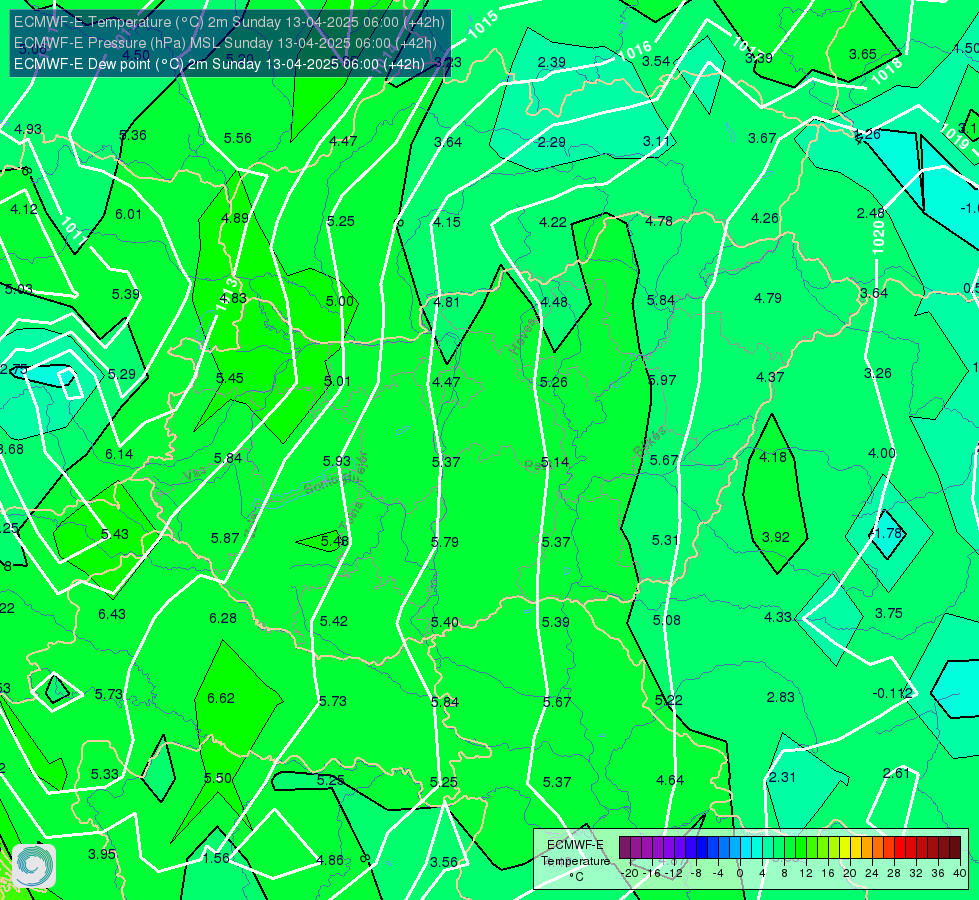Click the yellow swatch at 20 in legend
979x900 pixels.
[x=845, y=848]
